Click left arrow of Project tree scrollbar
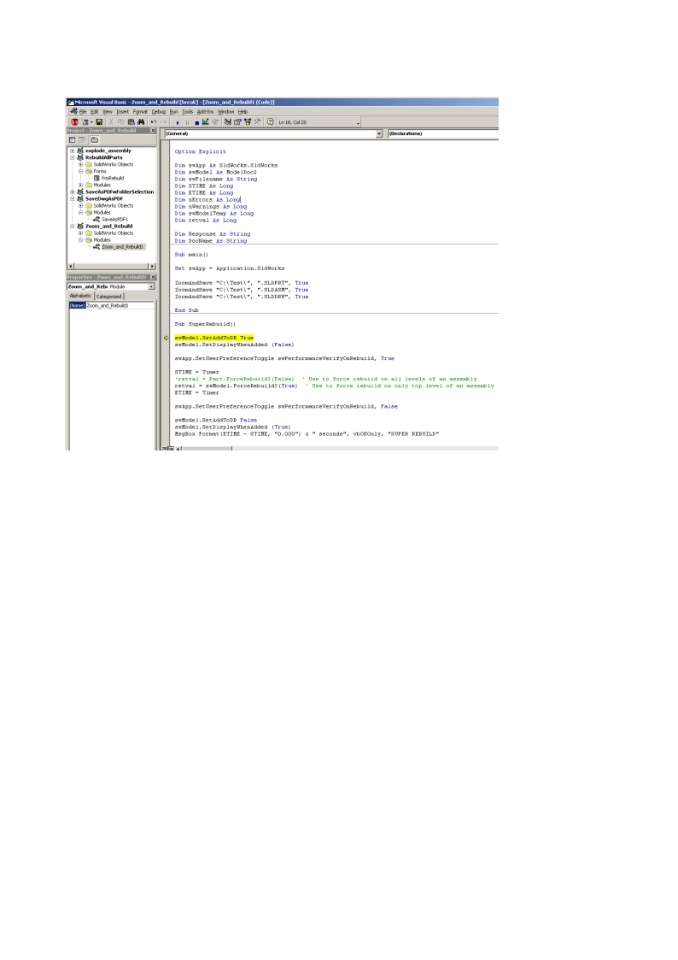Screen dimensions: 678x960 click(70, 266)
